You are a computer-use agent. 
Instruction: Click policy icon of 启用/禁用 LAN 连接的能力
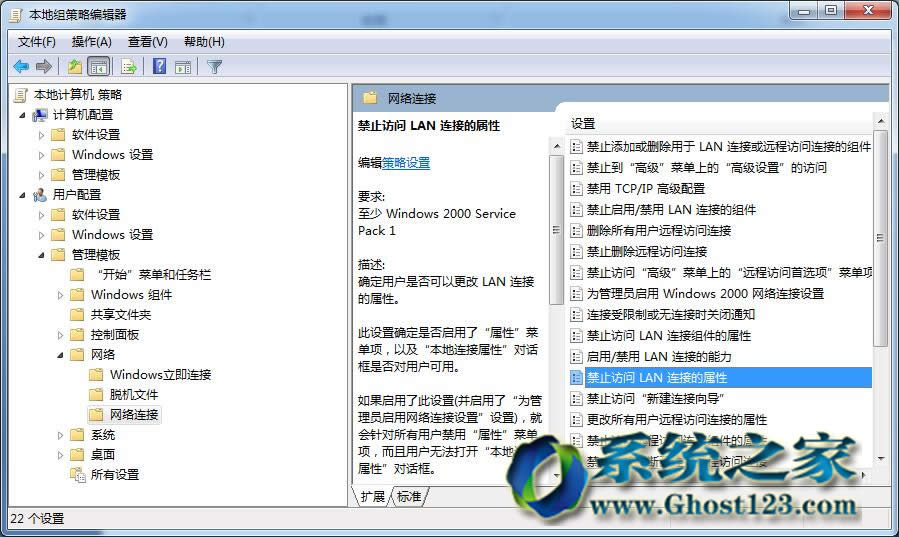576,356
